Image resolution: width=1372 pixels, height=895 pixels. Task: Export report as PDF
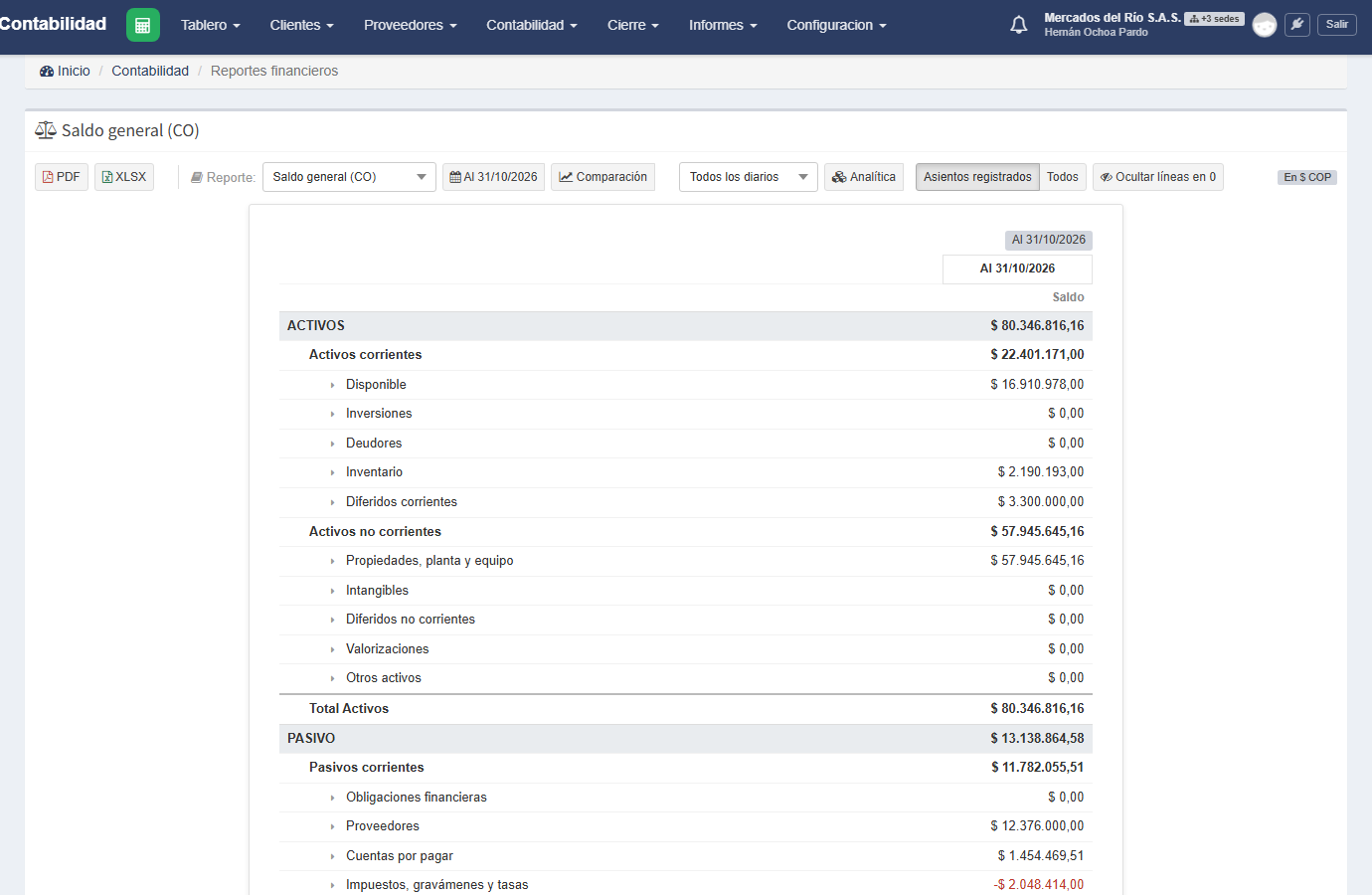pos(62,177)
